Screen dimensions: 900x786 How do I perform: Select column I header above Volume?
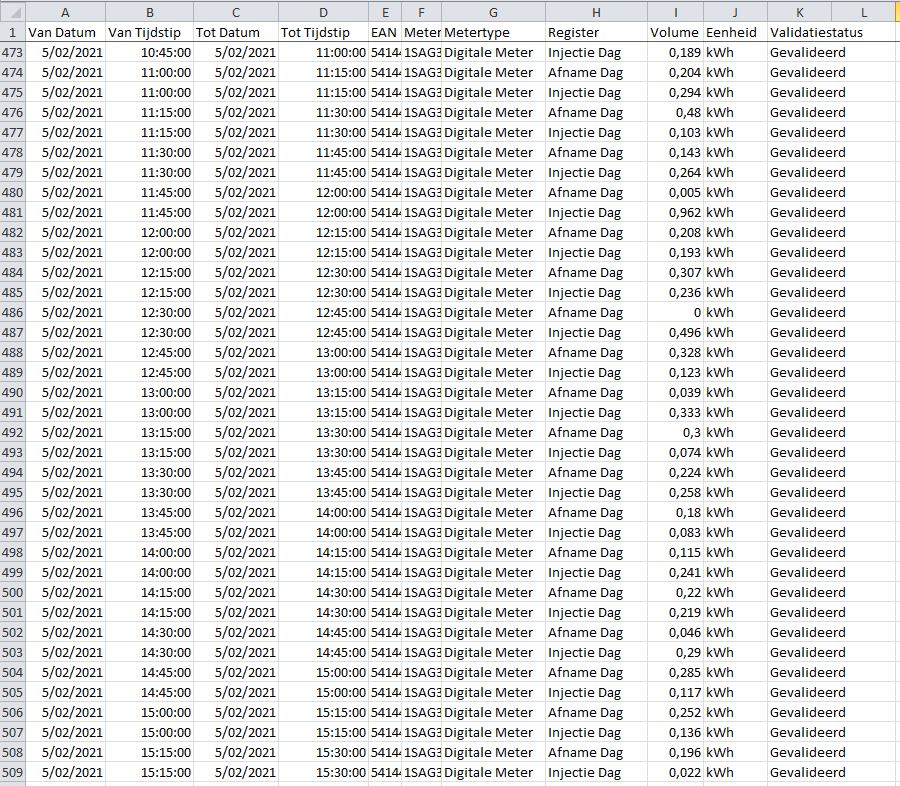pos(675,12)
